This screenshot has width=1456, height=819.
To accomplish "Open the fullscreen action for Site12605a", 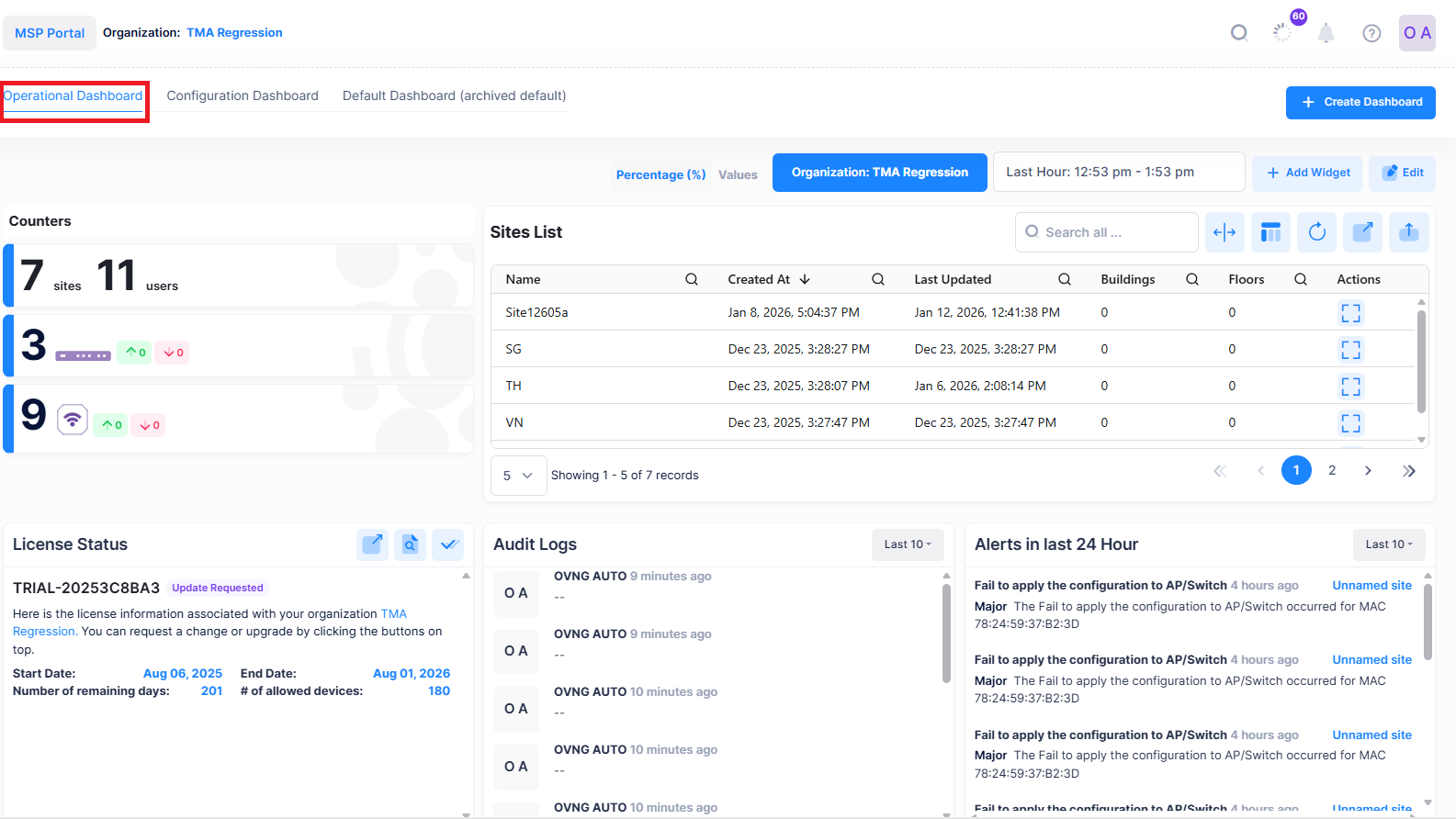I will [x=1350, y=313].
